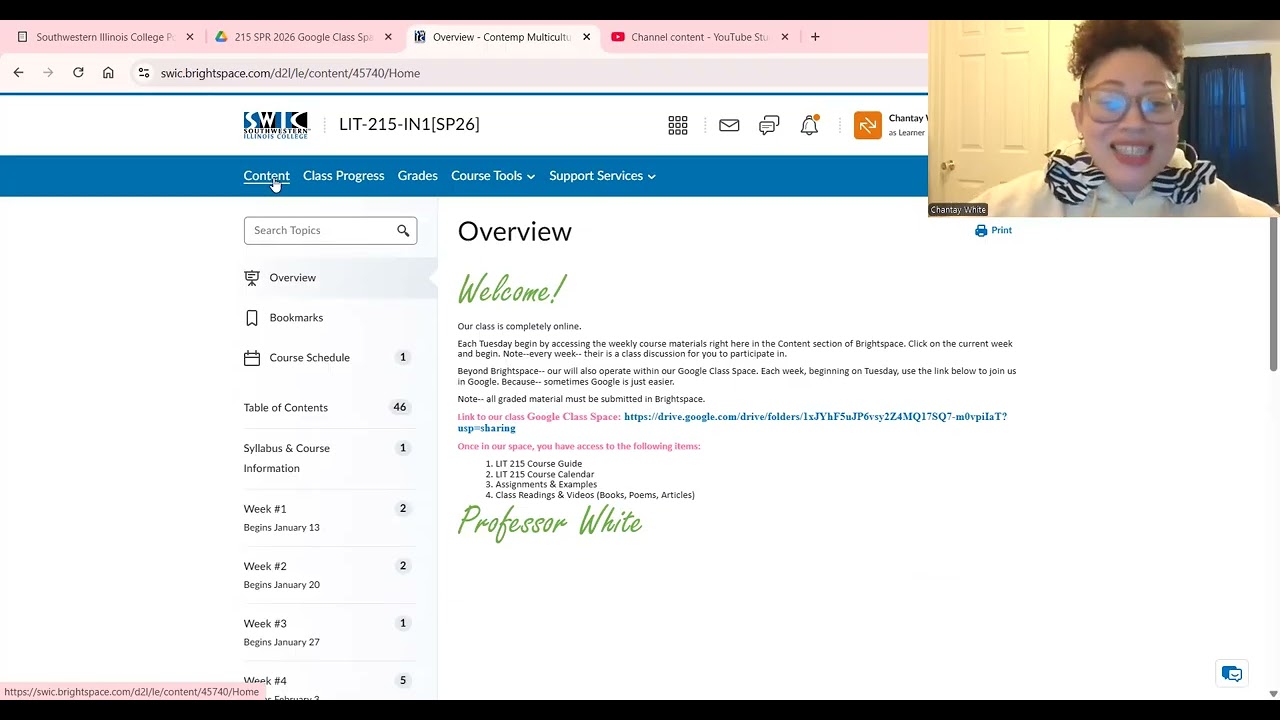Click the 'LIT 215 Course Guide' list item
The image size is (1280, 720).
coord(538,464)
